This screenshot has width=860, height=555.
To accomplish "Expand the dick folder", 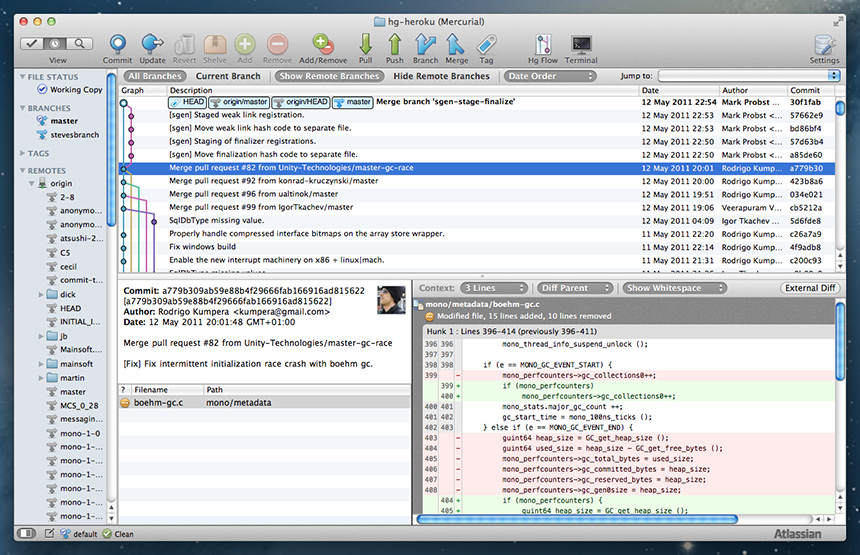I will [41, 295].
